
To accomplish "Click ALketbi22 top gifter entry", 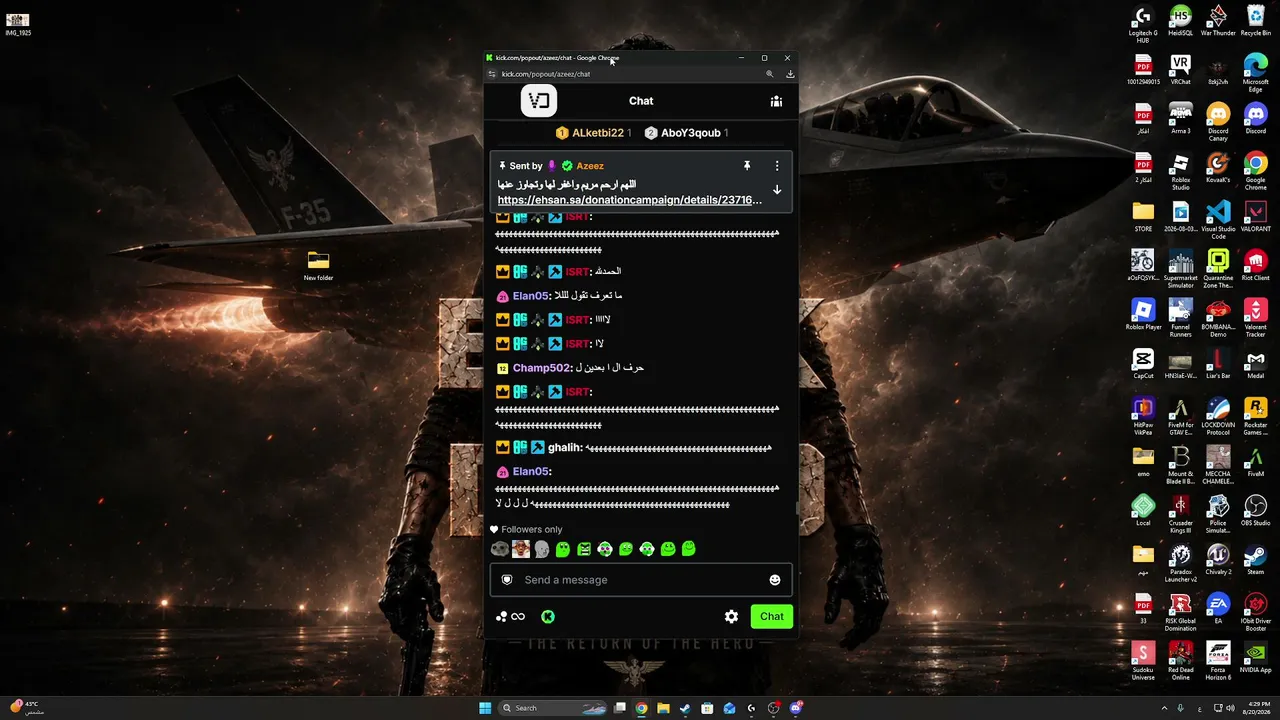I will [594, 133].
